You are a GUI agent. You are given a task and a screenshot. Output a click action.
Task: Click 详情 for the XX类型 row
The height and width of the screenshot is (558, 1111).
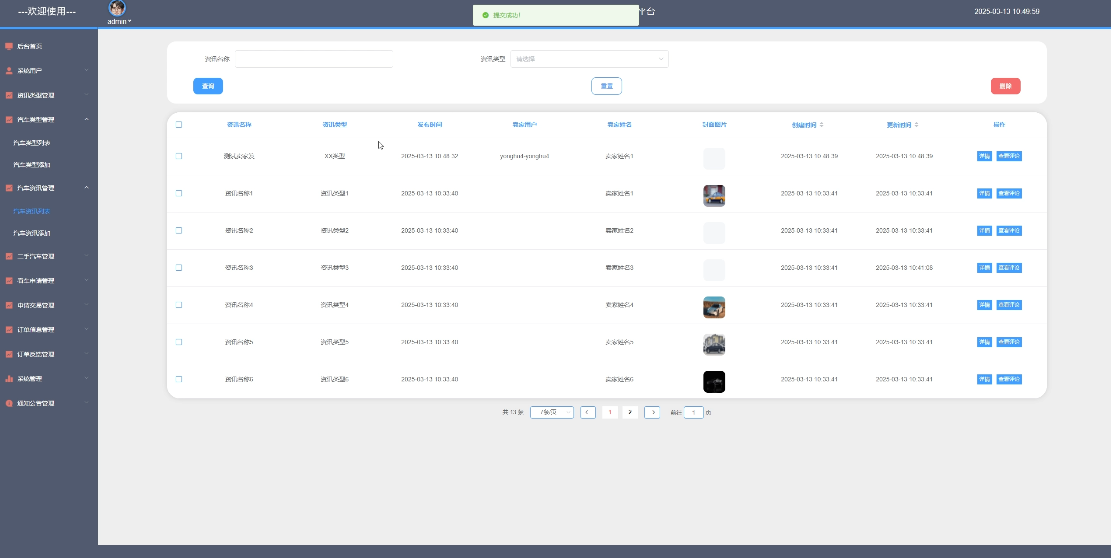[x=984, y=156]
